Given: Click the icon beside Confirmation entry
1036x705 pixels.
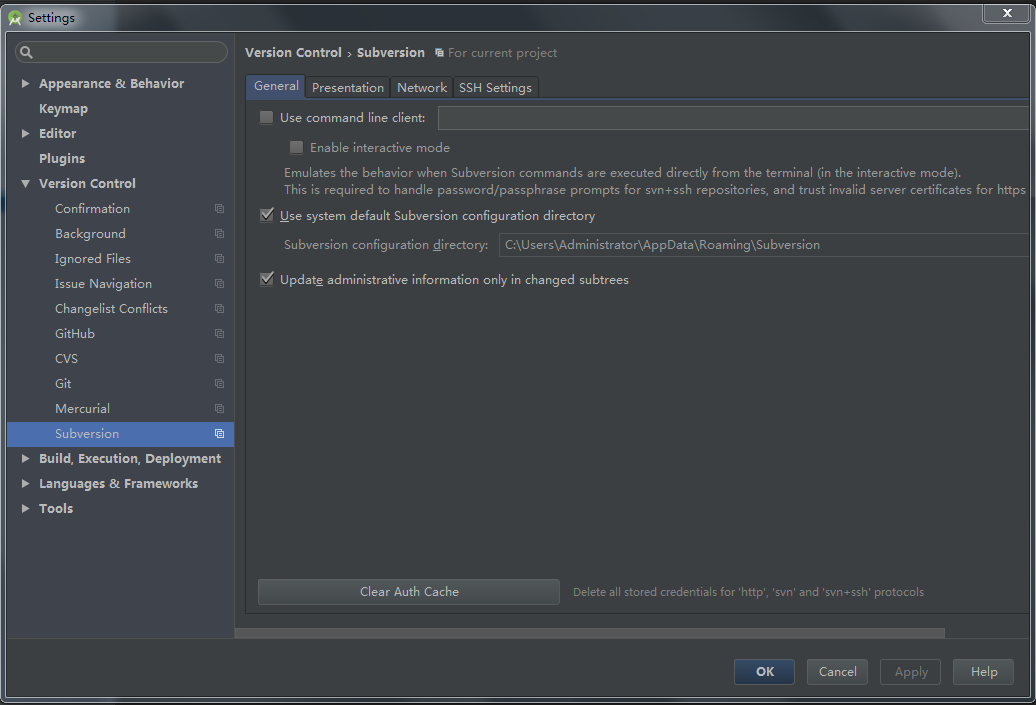Looking at the screenshot, I should click(x=219, y=208).
